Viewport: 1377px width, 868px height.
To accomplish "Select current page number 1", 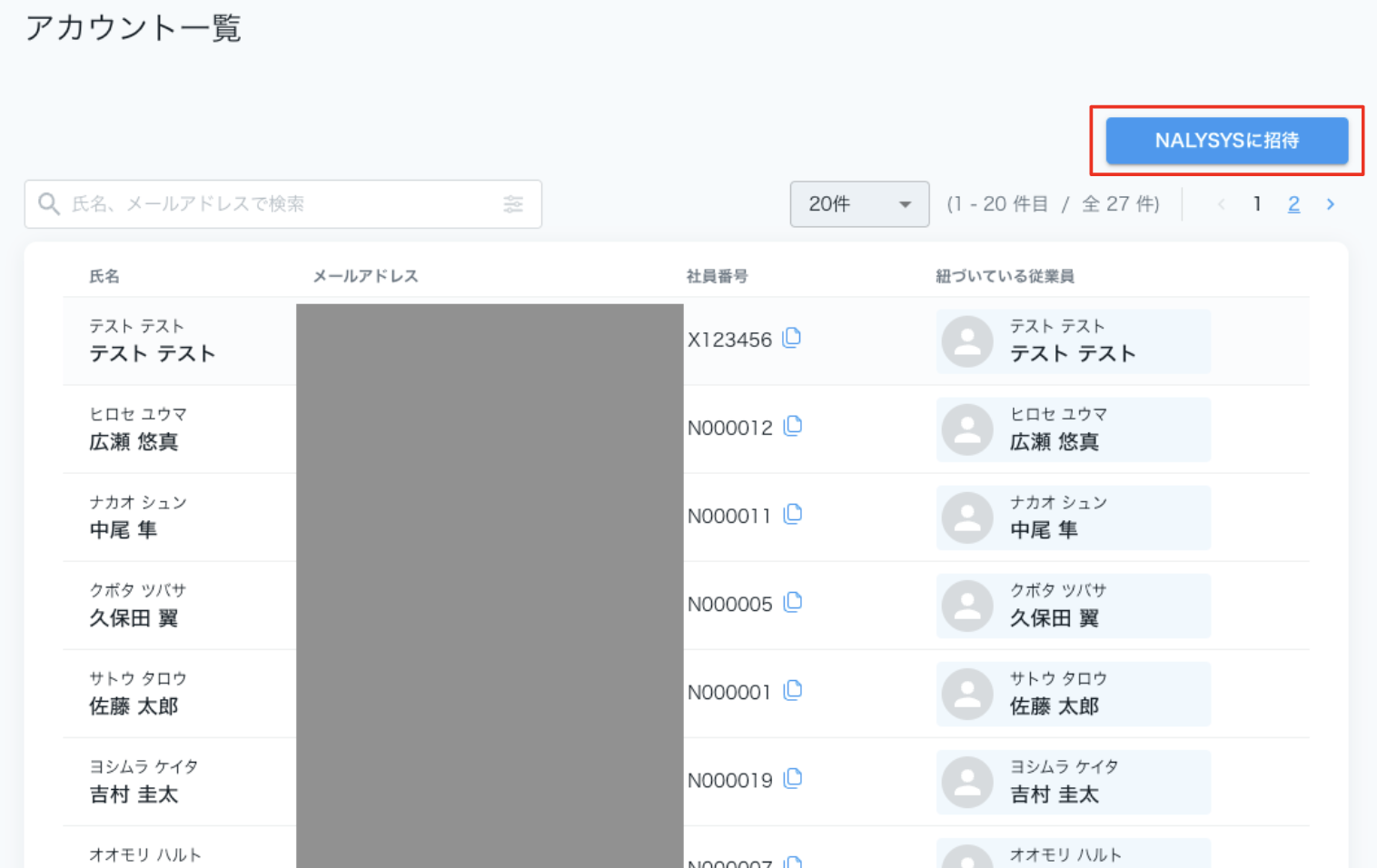I will [1257, 204].
